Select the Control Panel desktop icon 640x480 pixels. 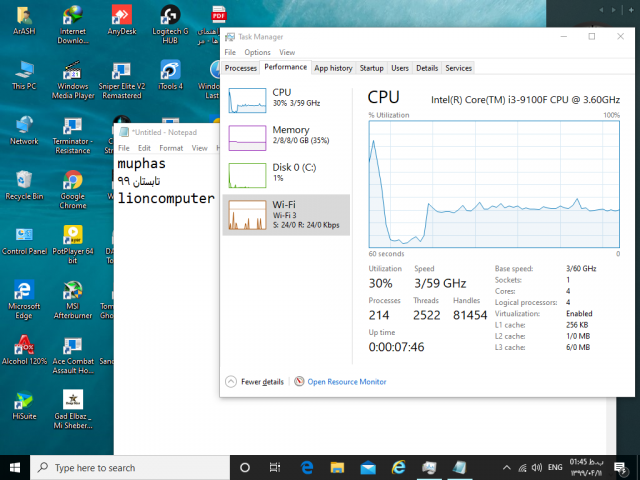click(24, 241)
